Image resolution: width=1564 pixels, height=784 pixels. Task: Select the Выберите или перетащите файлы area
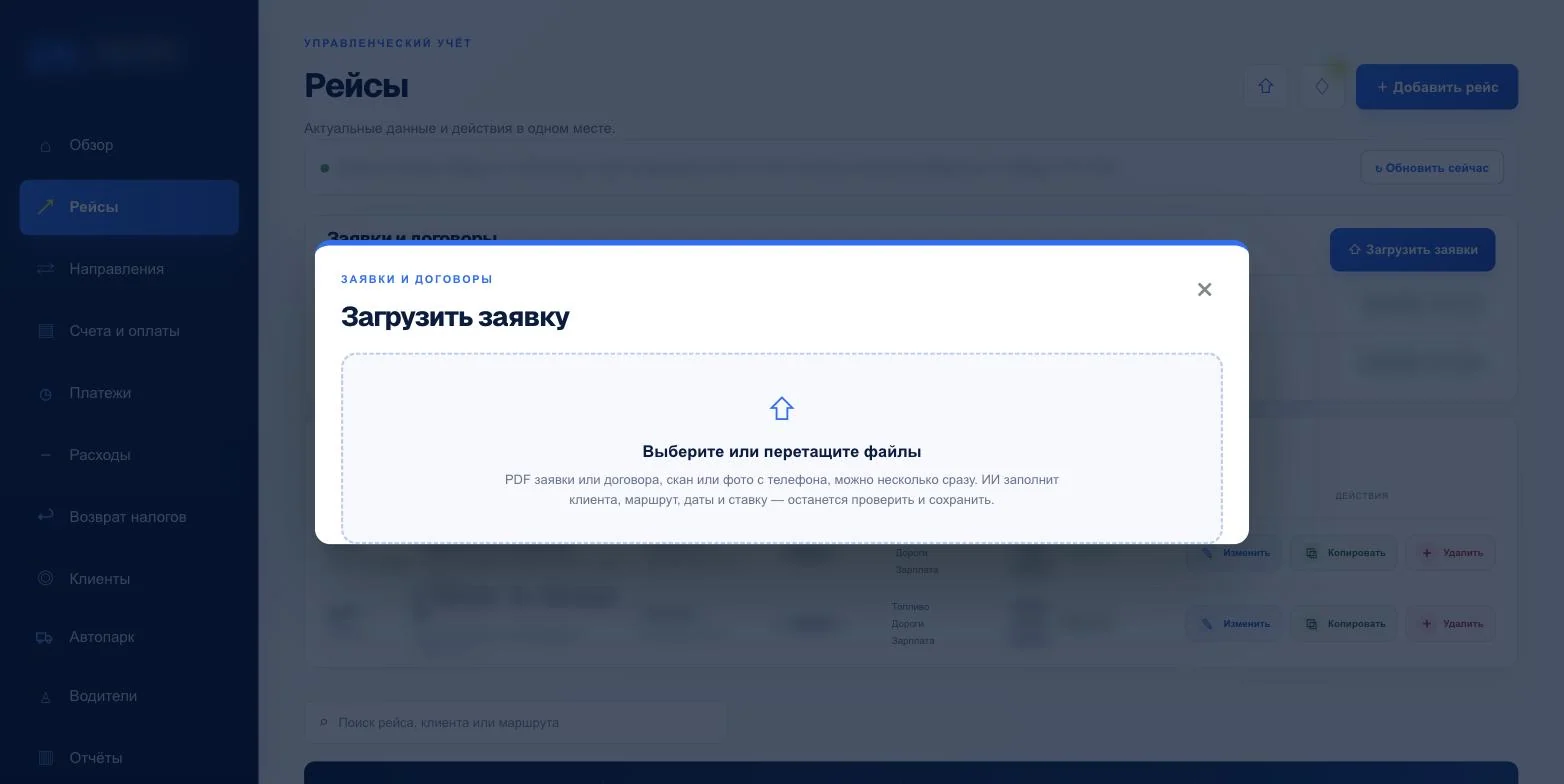tap(781, 448)
